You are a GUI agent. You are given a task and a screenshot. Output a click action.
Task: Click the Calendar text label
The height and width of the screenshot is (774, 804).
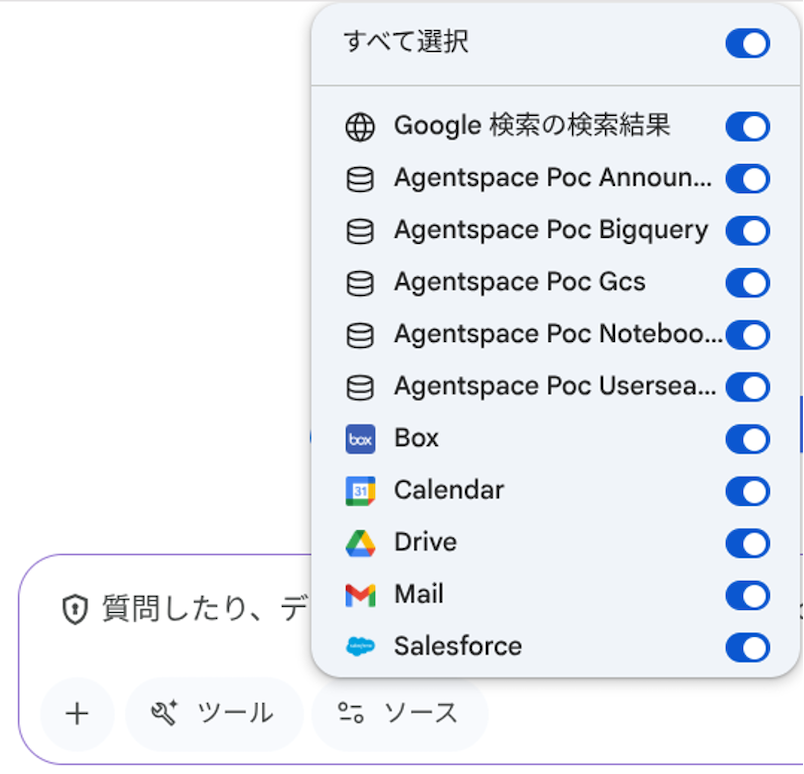(449, 490)
